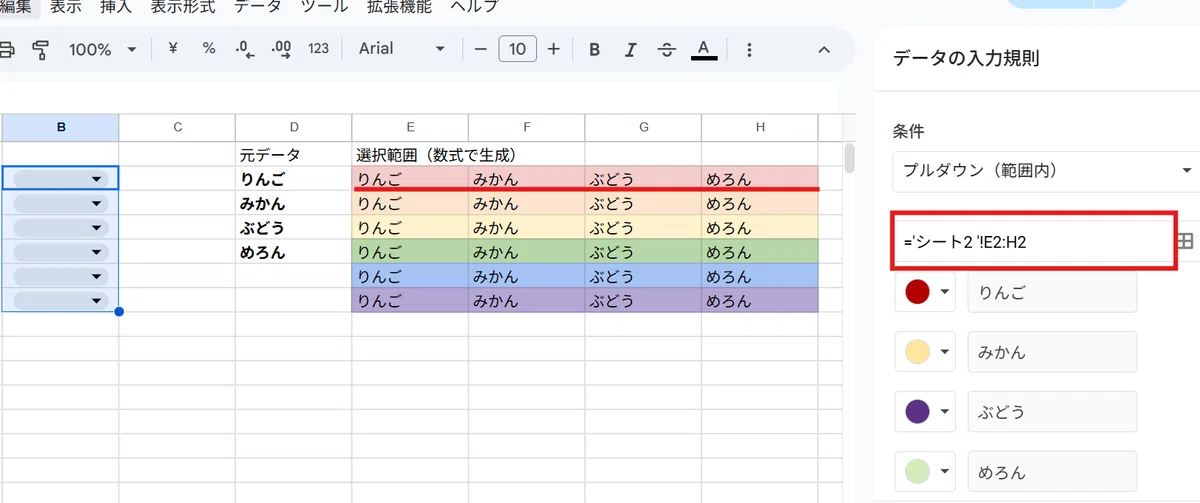
Task: Open the light green color swatch for めろん
Action: (x=925, y=471)
